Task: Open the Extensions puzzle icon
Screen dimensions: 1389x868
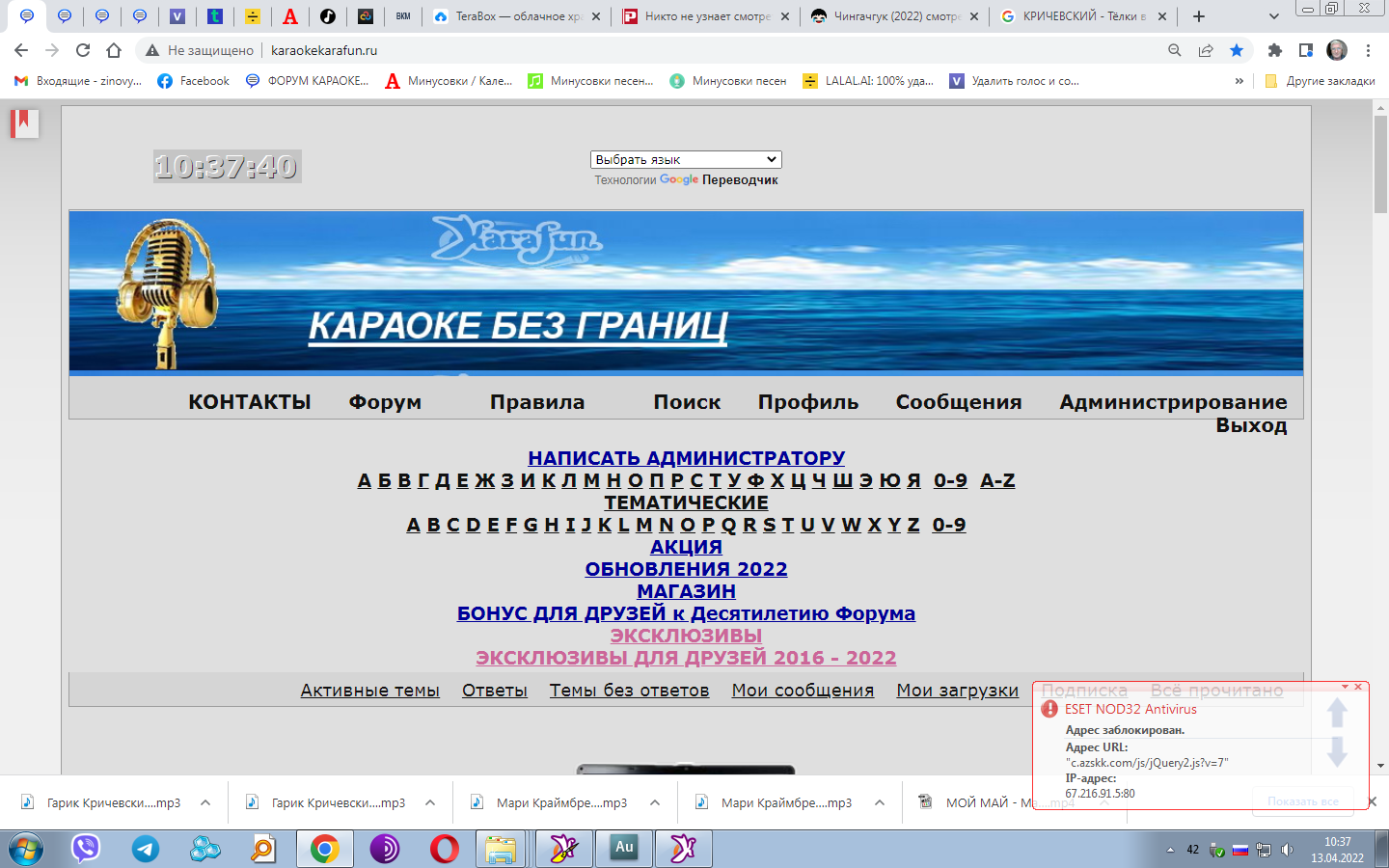Action: tap(1275, 50)
